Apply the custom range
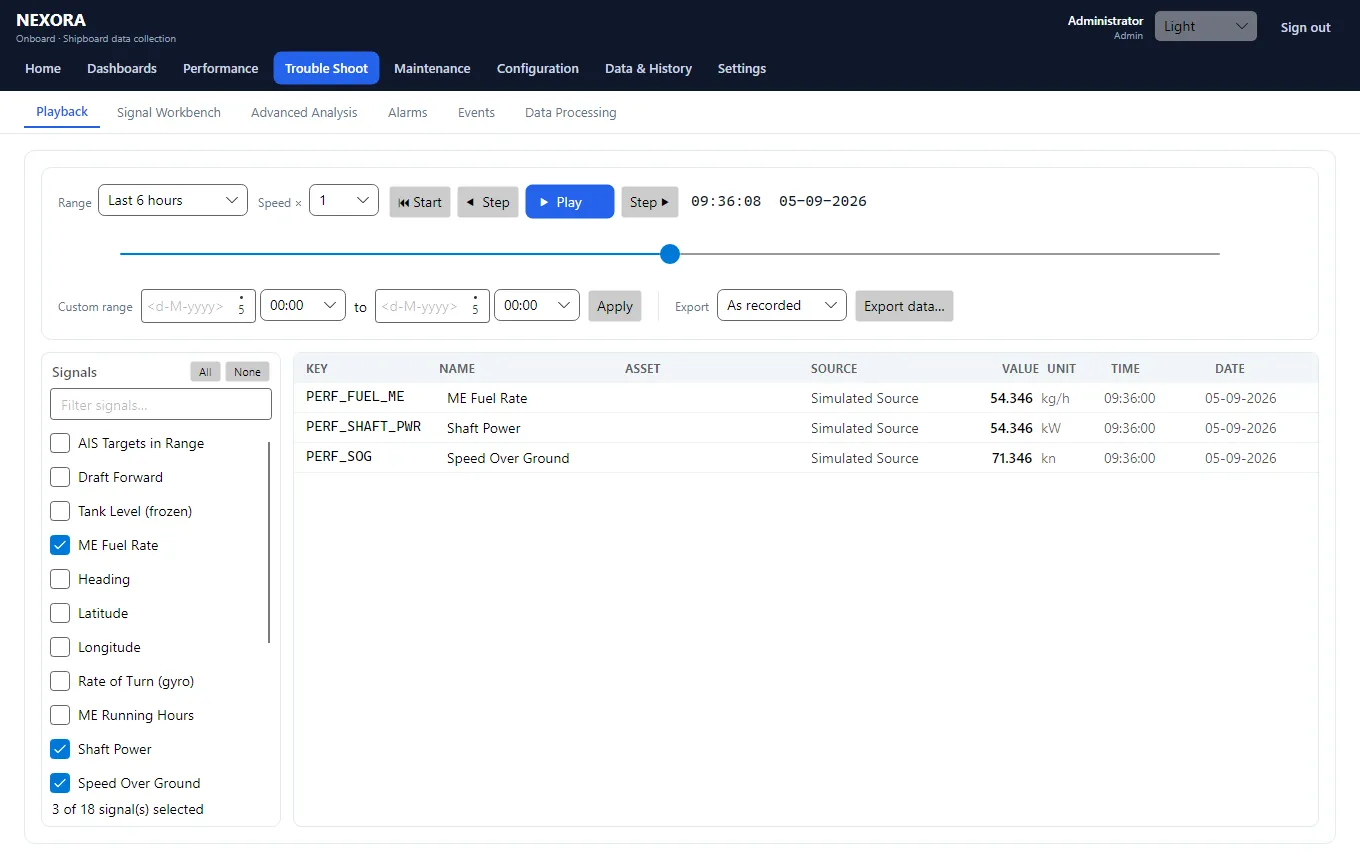Viewport: 1360px width, 860px height. [x=615, y=306]
